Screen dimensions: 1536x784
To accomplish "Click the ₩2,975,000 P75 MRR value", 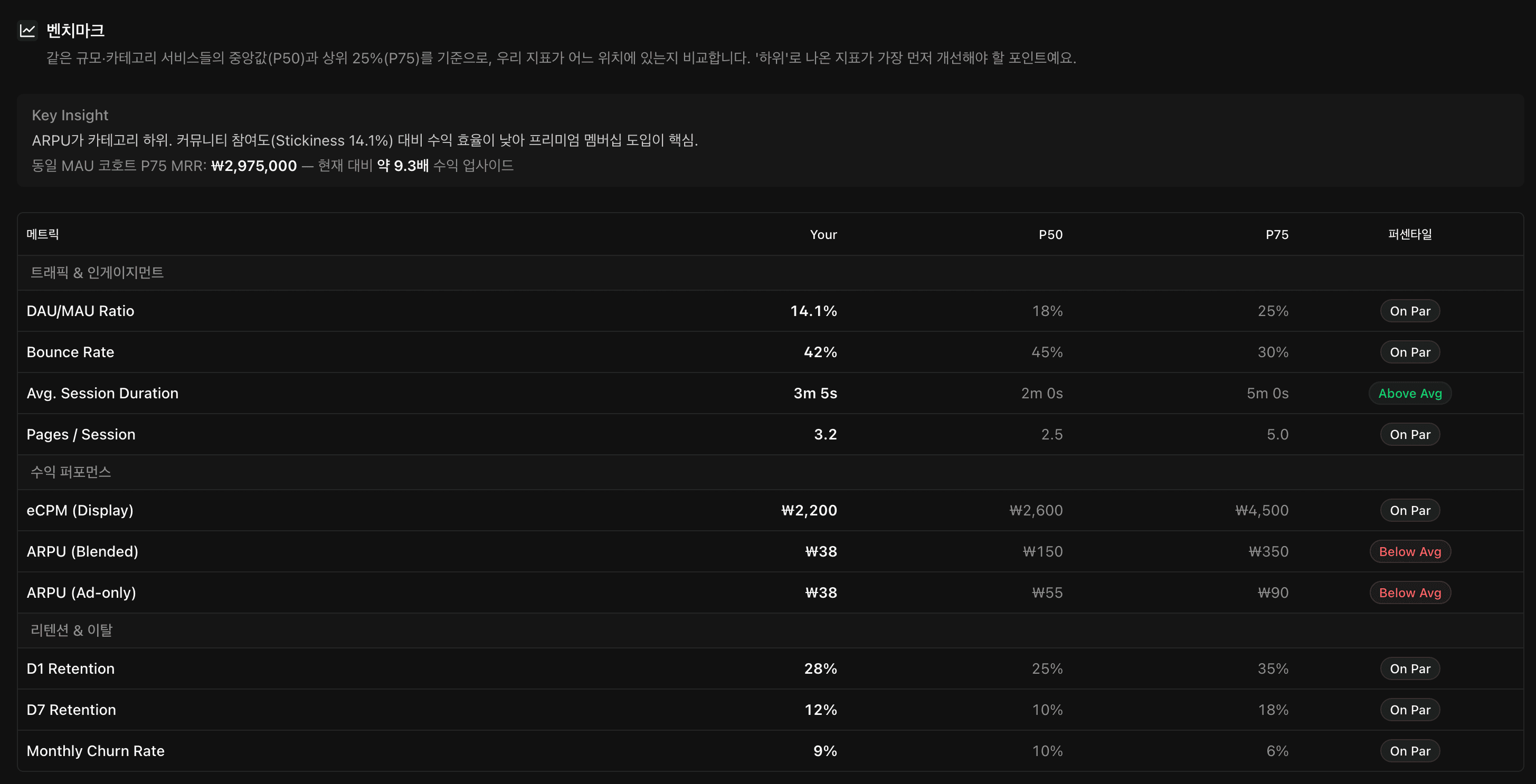I will pyautogui.click(x=254, y=166).
